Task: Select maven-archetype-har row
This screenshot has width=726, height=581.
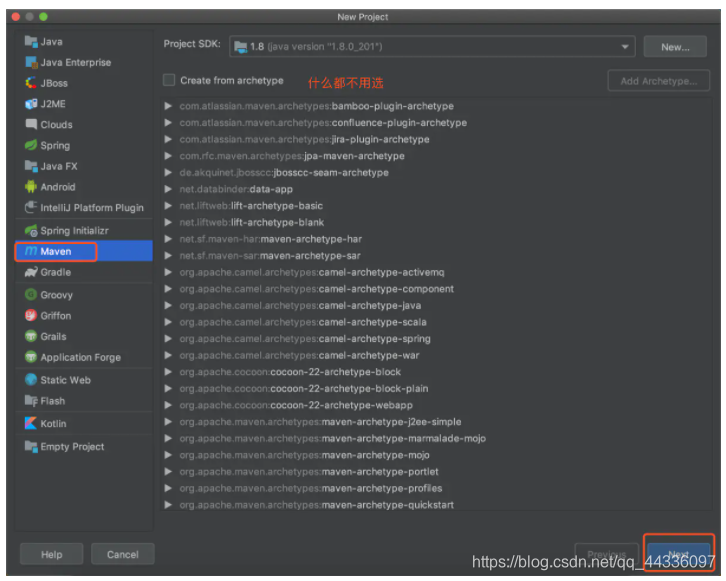Action: [437, 239]
